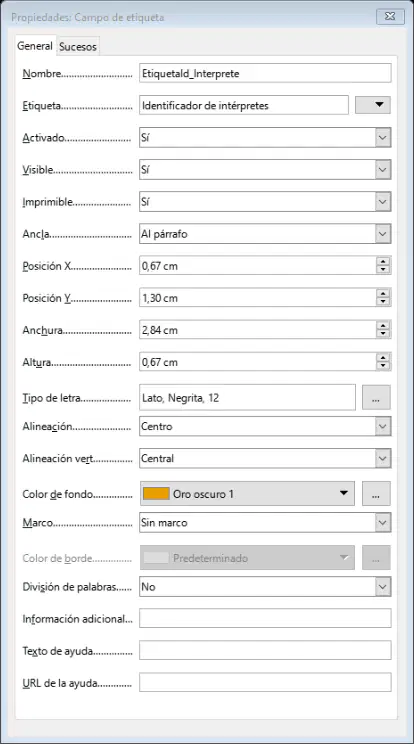
Task: Open the División de palabras dropdown
Action: point(383,587)
